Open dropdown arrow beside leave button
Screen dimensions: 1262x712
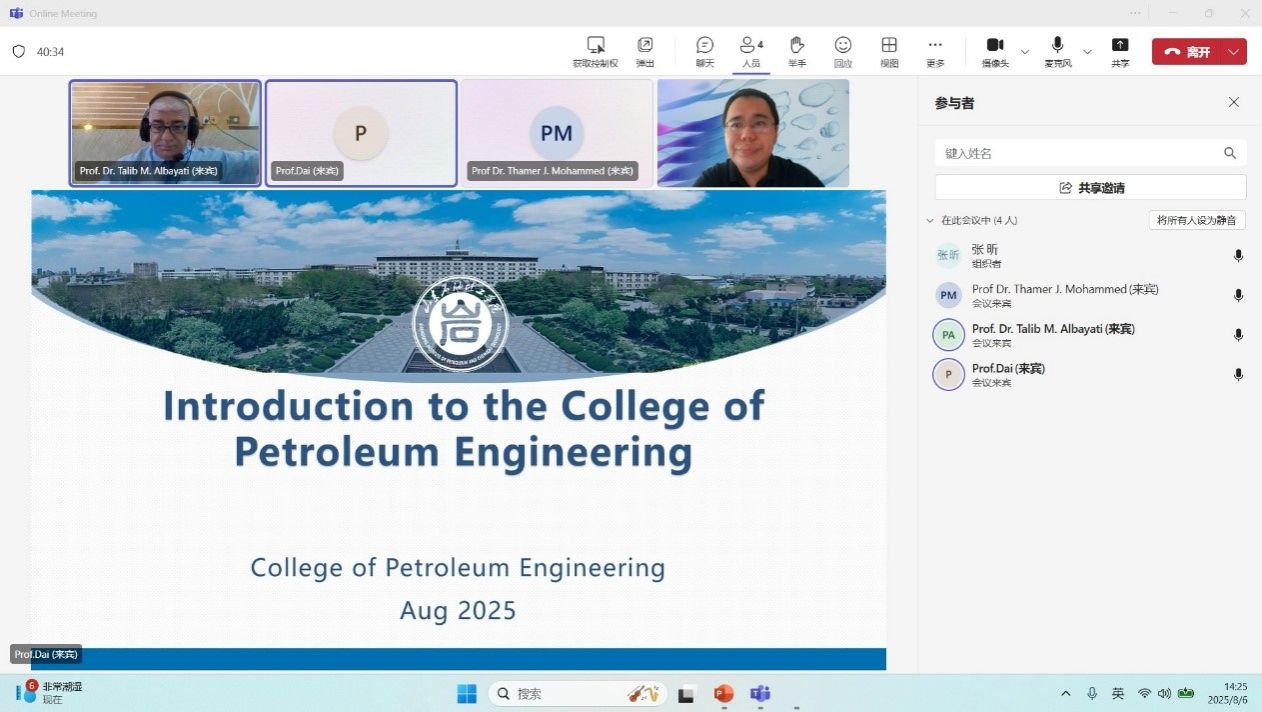[1234, 52]
